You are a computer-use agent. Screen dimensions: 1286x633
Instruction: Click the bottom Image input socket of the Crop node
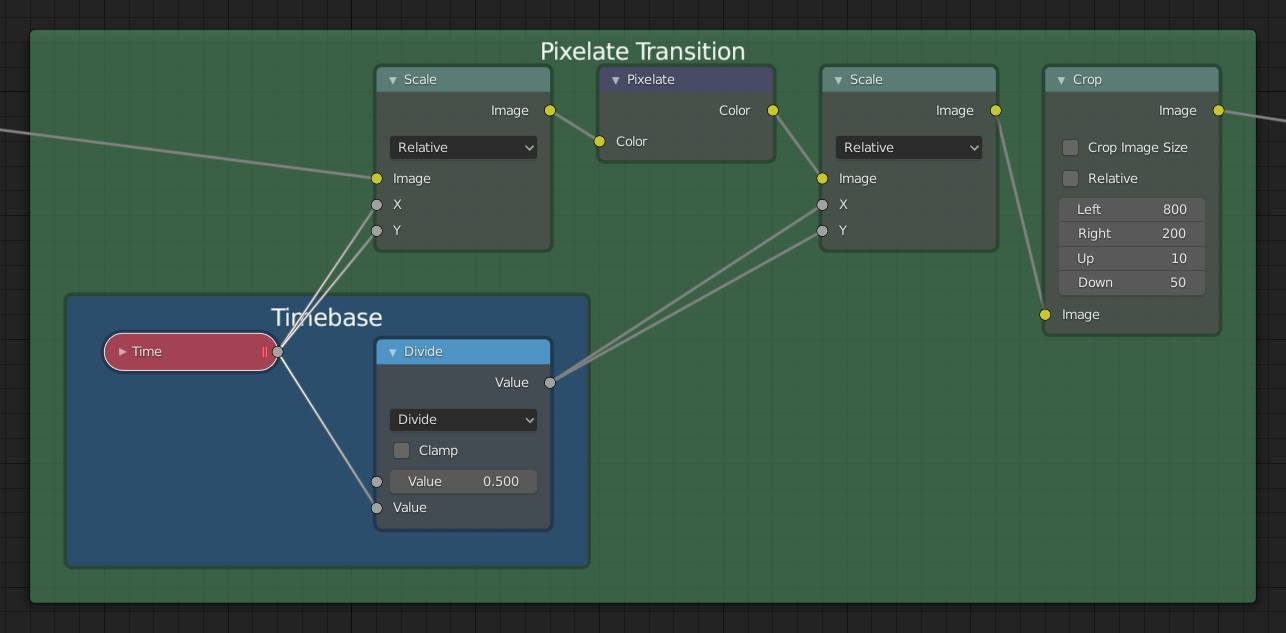pos(1044,314)
